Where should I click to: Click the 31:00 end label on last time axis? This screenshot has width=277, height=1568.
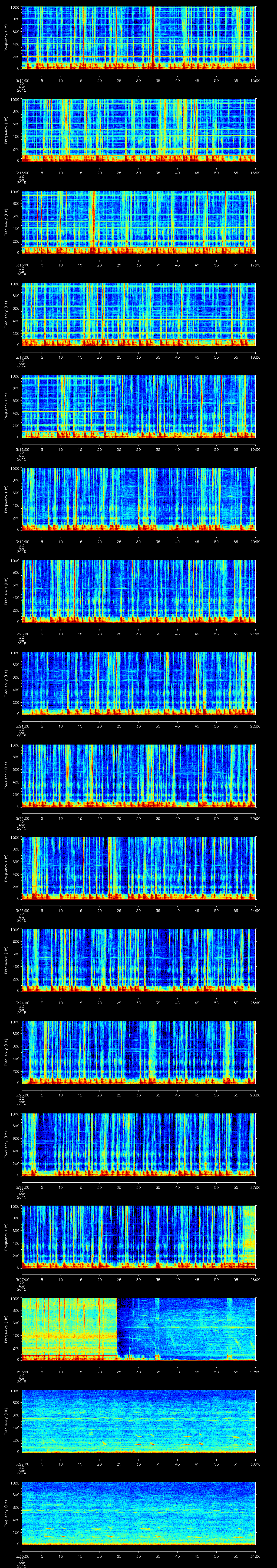[255, 1556]
